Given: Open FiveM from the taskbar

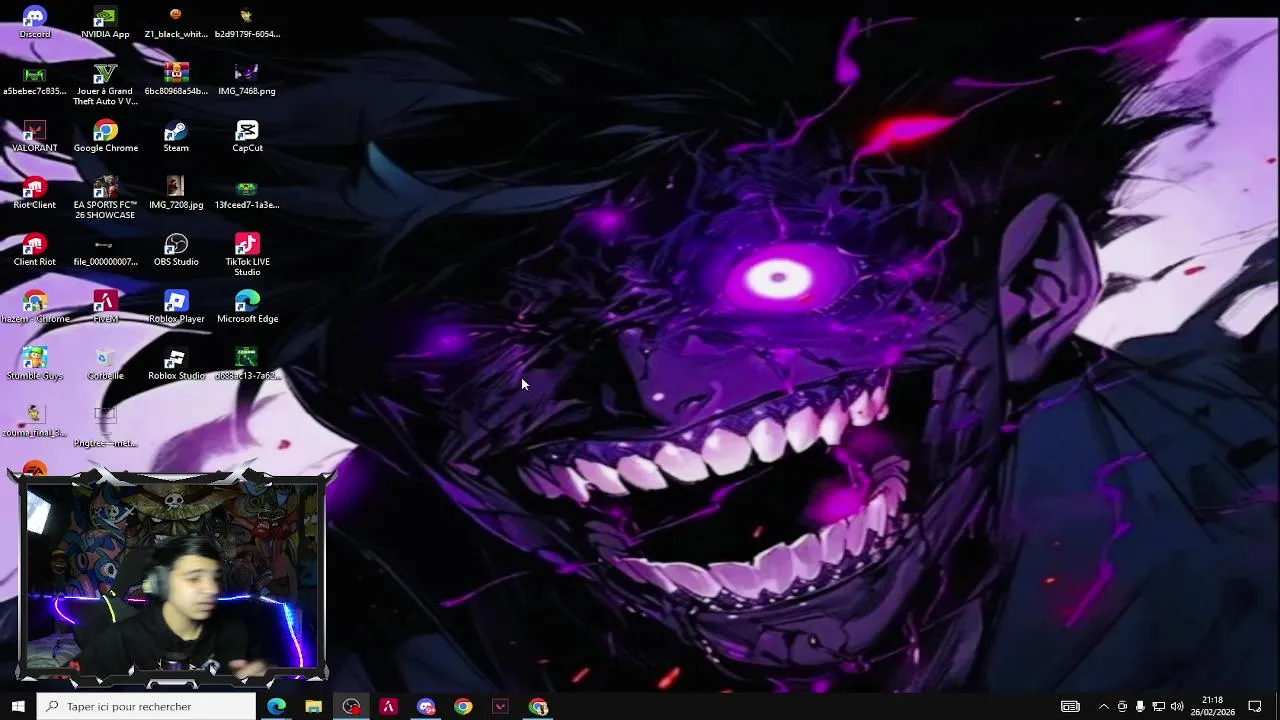Looking at the screenshot, I should click(x=388, y=706).
